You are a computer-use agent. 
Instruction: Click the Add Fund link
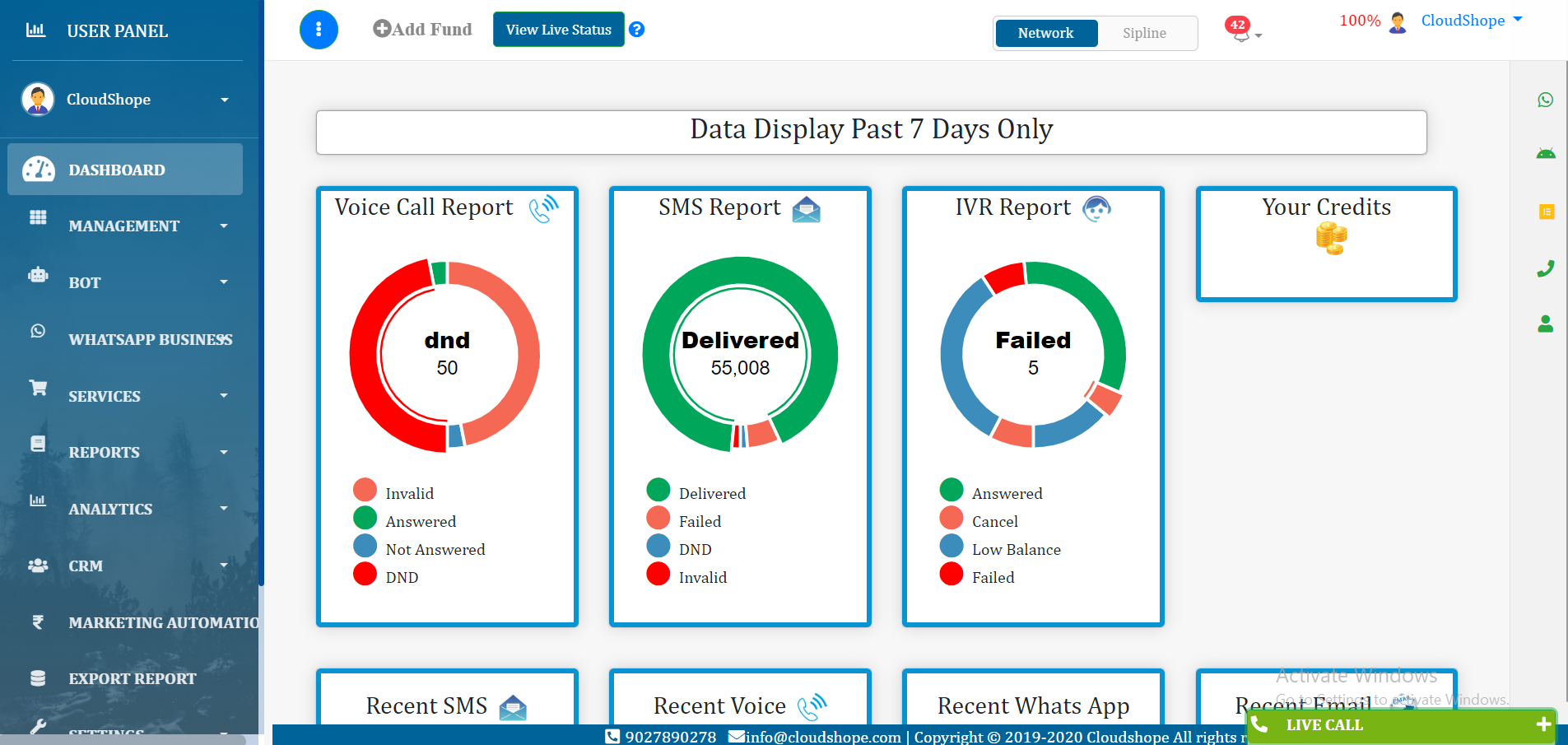423,30
